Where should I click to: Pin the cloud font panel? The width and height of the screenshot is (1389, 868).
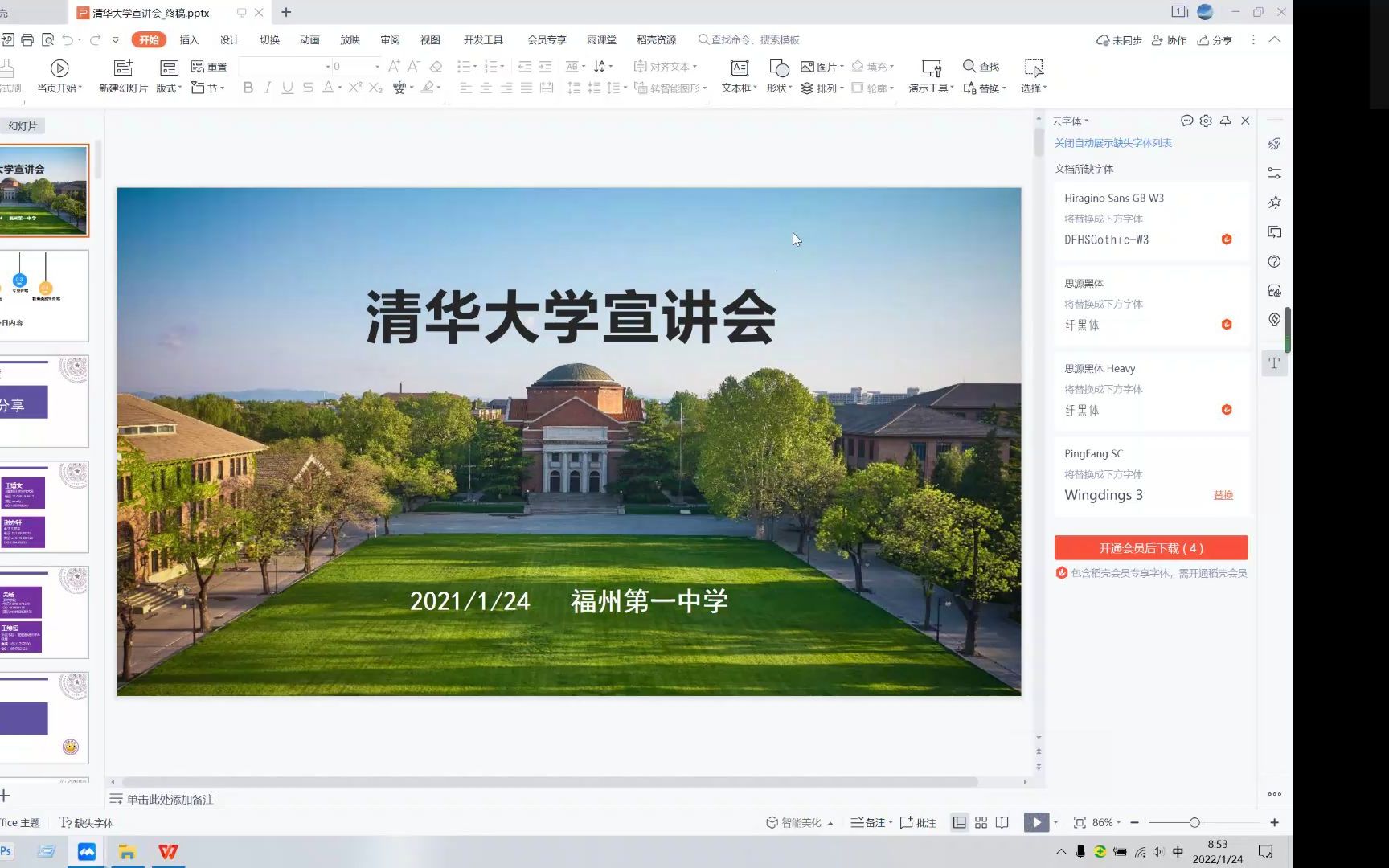(x=1225, y=121)
